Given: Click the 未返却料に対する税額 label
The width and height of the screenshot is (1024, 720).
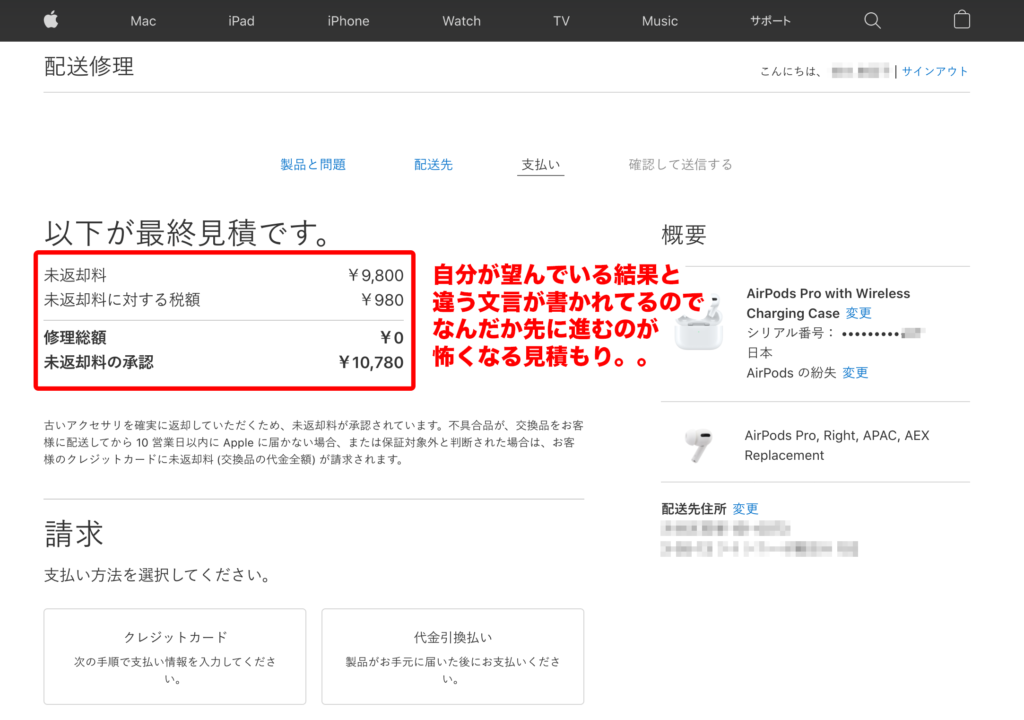Looking at the screenshot, I should point(122,300).
